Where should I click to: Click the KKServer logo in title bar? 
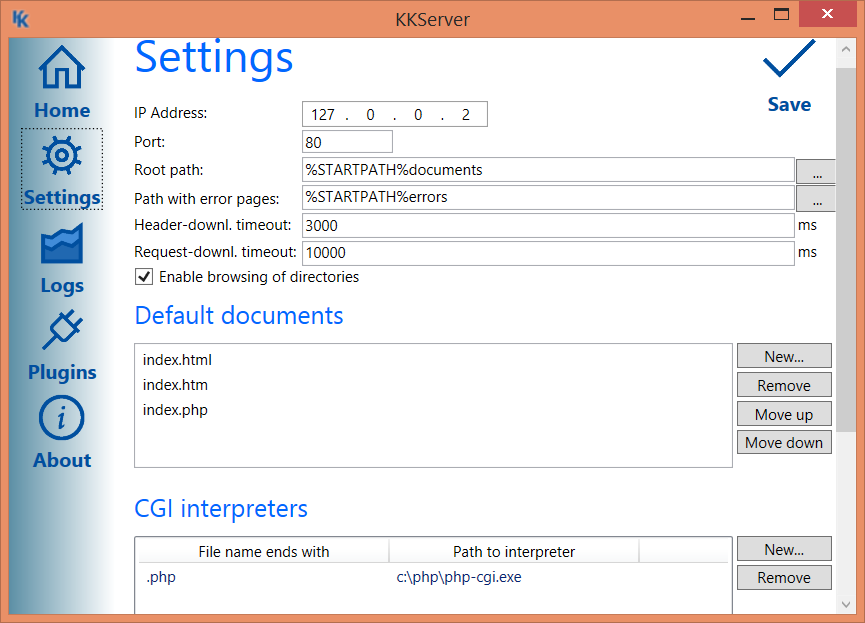(20, 19)
